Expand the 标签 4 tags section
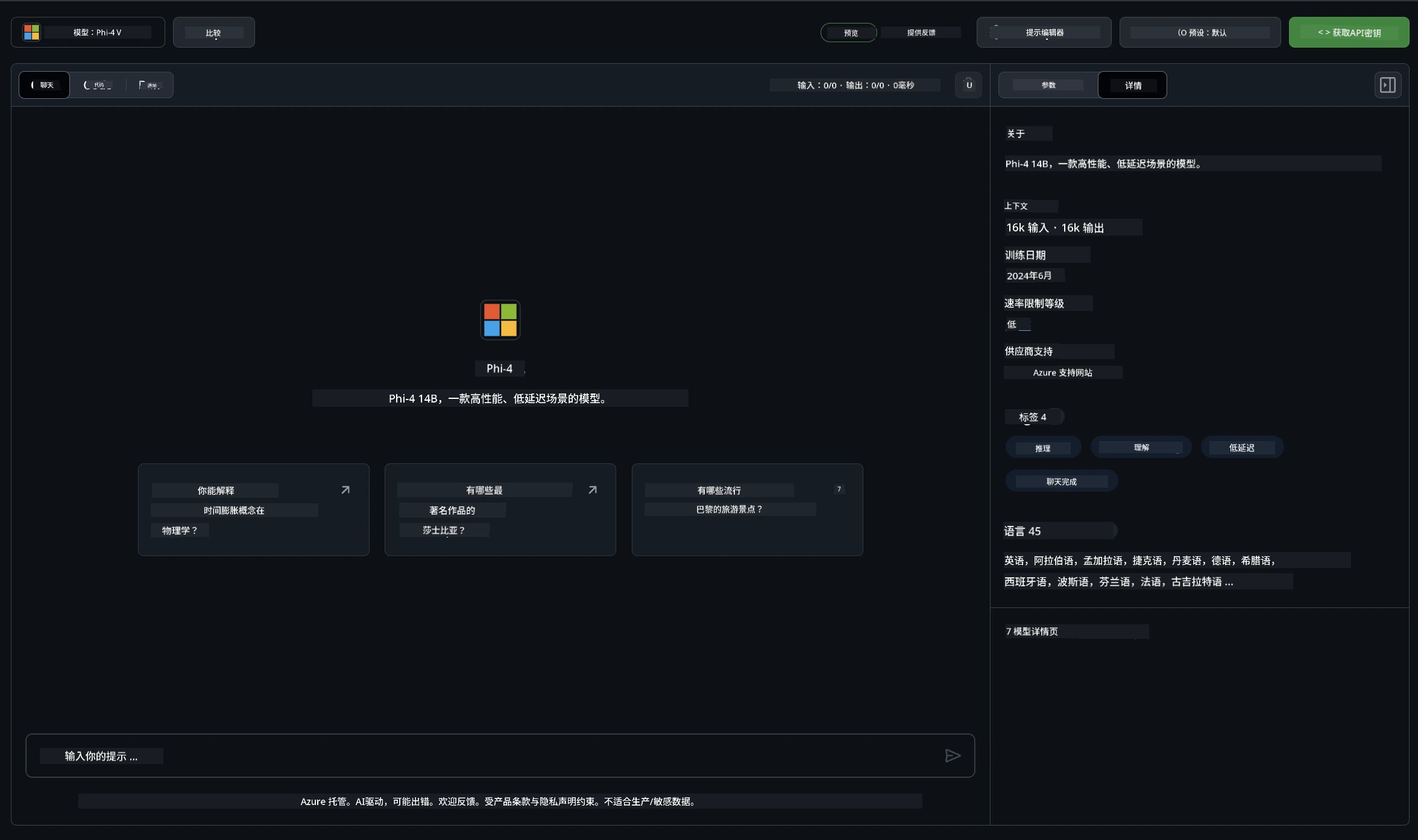Screen dimensions: 1418x840 coord(1033,417)
